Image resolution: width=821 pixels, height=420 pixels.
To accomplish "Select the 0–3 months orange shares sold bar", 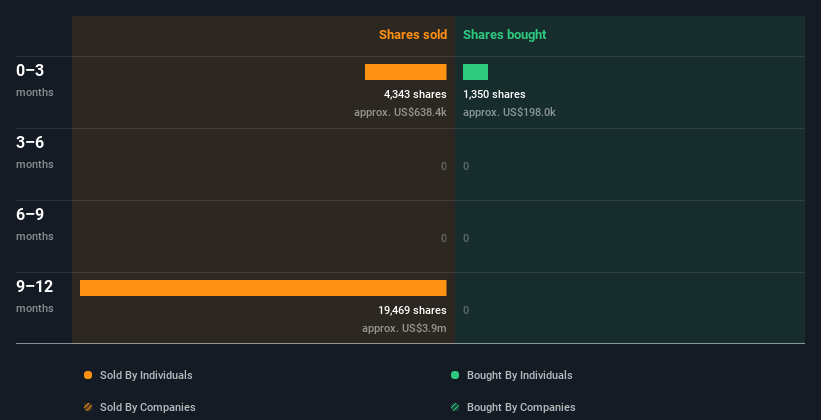I will 406,72.
